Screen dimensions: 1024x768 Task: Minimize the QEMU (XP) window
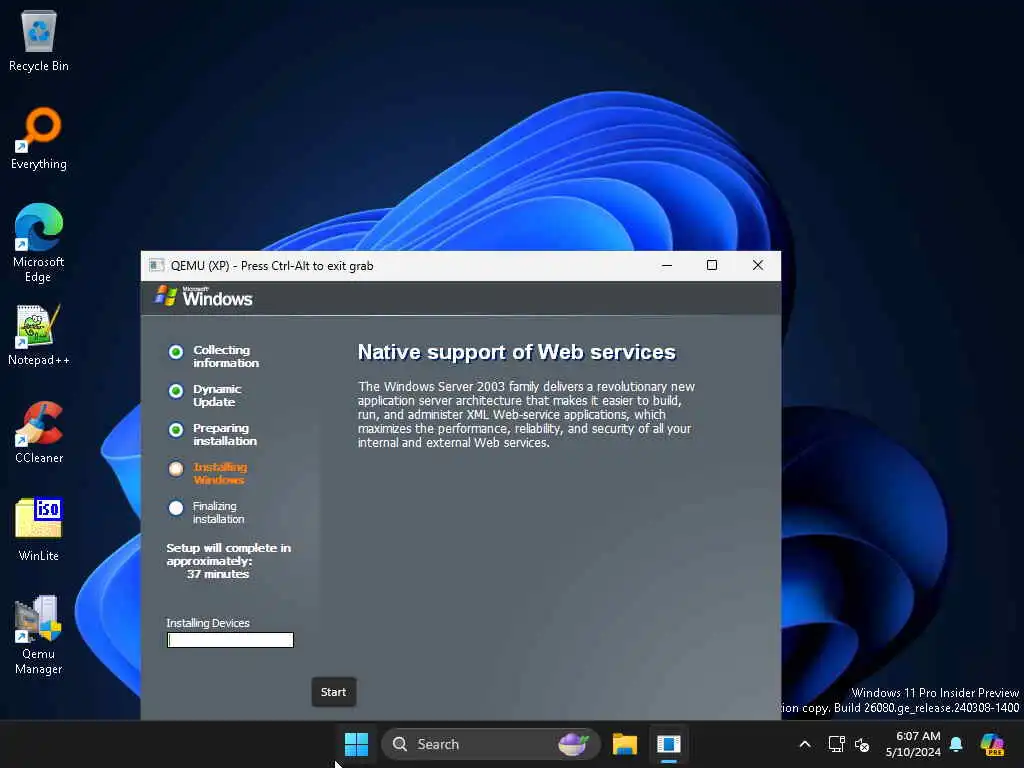[x=667, y=265]
